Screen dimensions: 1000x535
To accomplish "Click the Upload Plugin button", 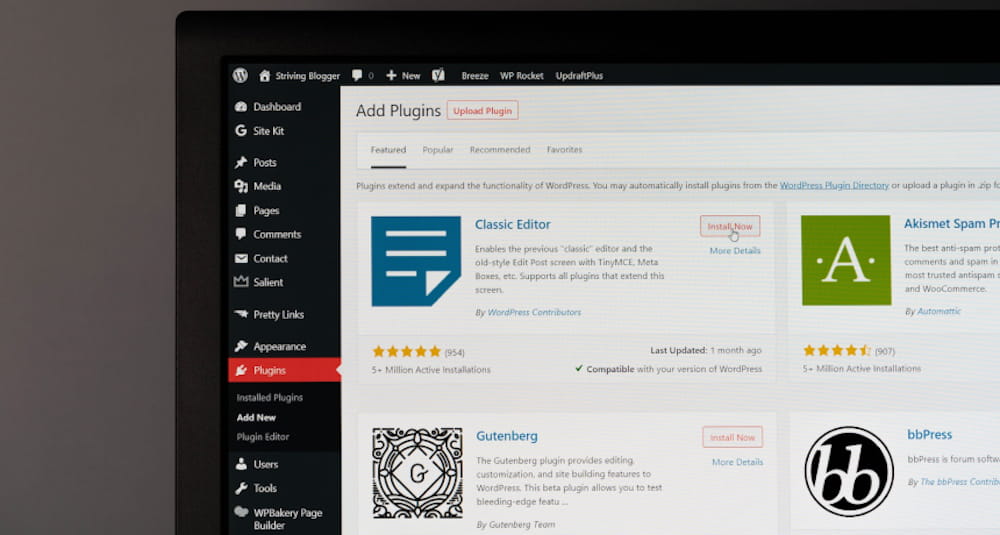I will pyautogui.click(x=482, y=111).
